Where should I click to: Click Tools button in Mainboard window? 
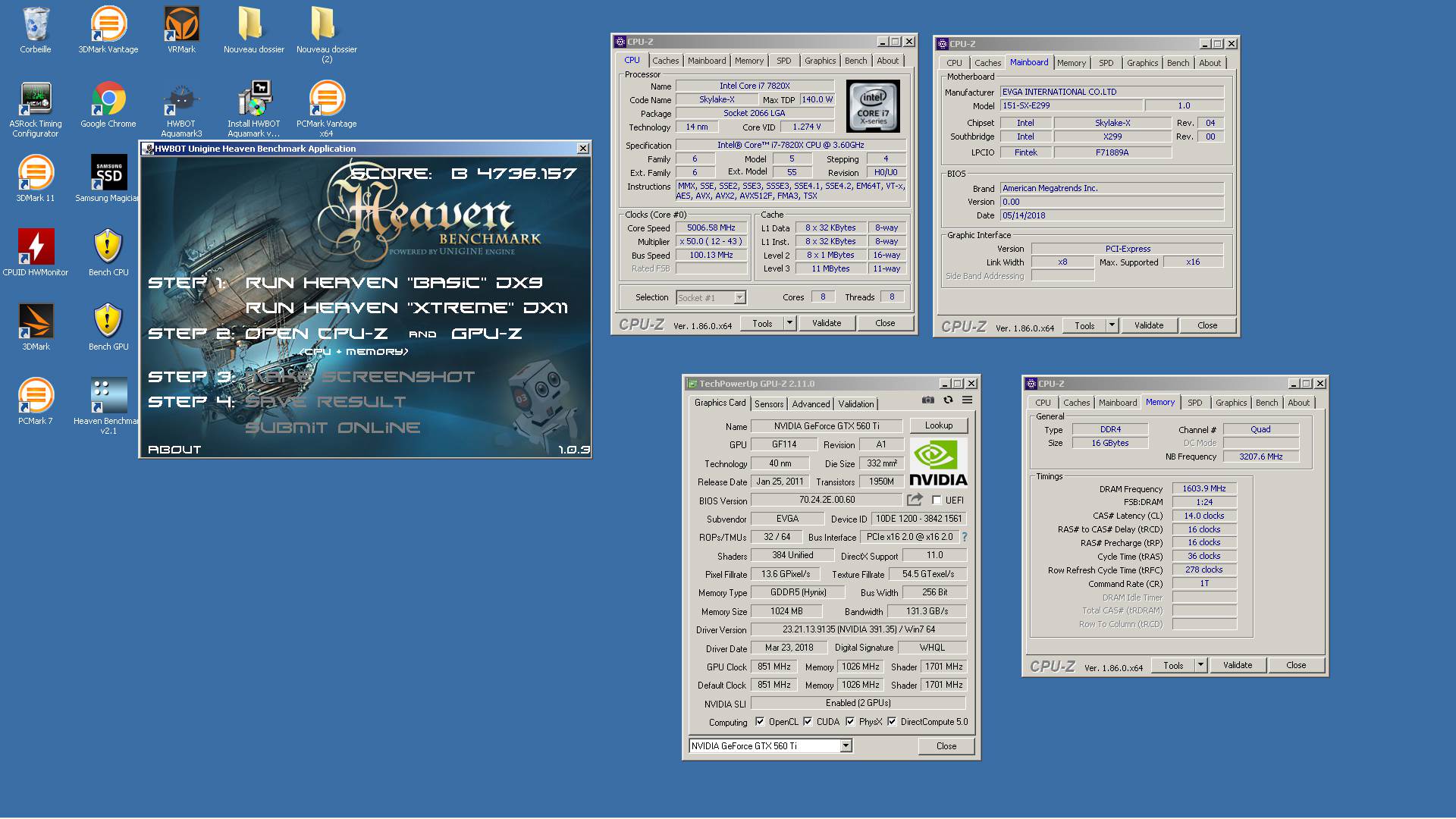(x=1084, y=325)
